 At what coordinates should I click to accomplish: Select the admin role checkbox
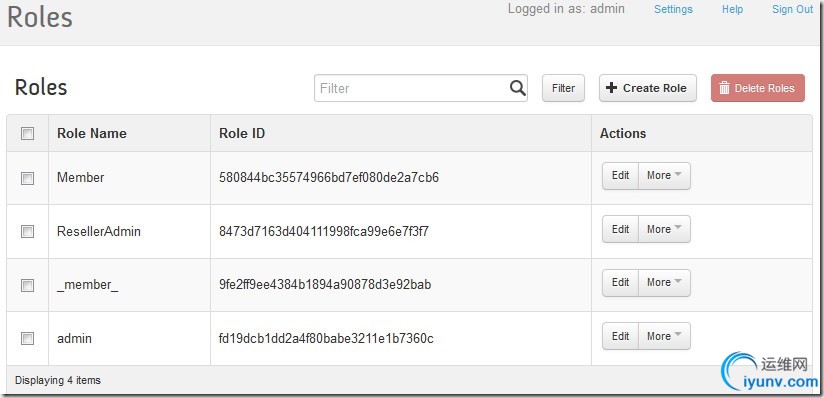(x=27, y=339)
